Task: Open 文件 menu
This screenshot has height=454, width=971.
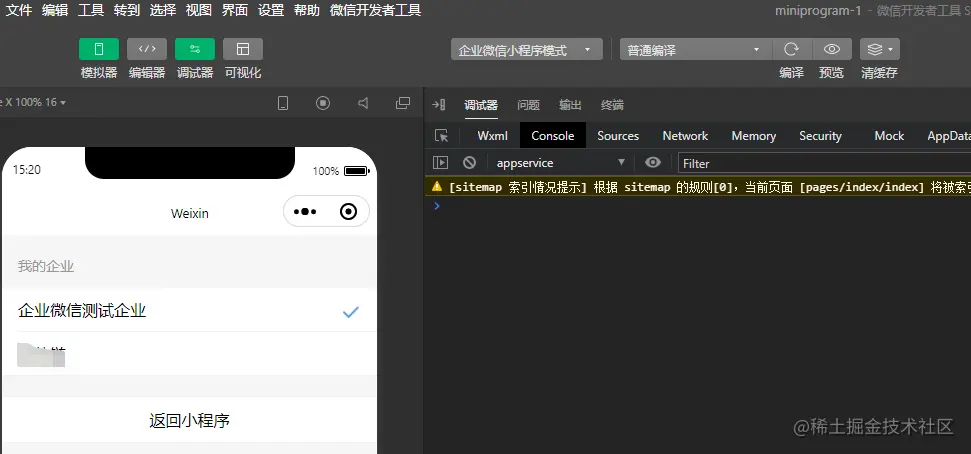Action: (19, 10)
